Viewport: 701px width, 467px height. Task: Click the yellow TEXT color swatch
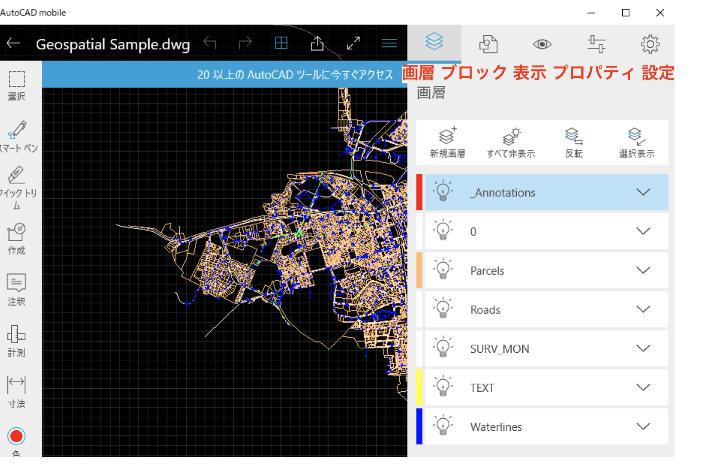click(419, 387)
